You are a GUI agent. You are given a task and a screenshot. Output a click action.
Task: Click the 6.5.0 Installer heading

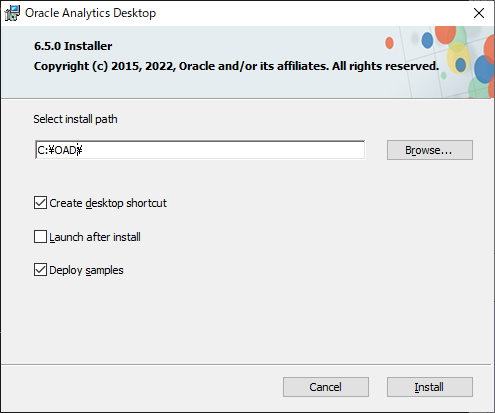(73, 46)
